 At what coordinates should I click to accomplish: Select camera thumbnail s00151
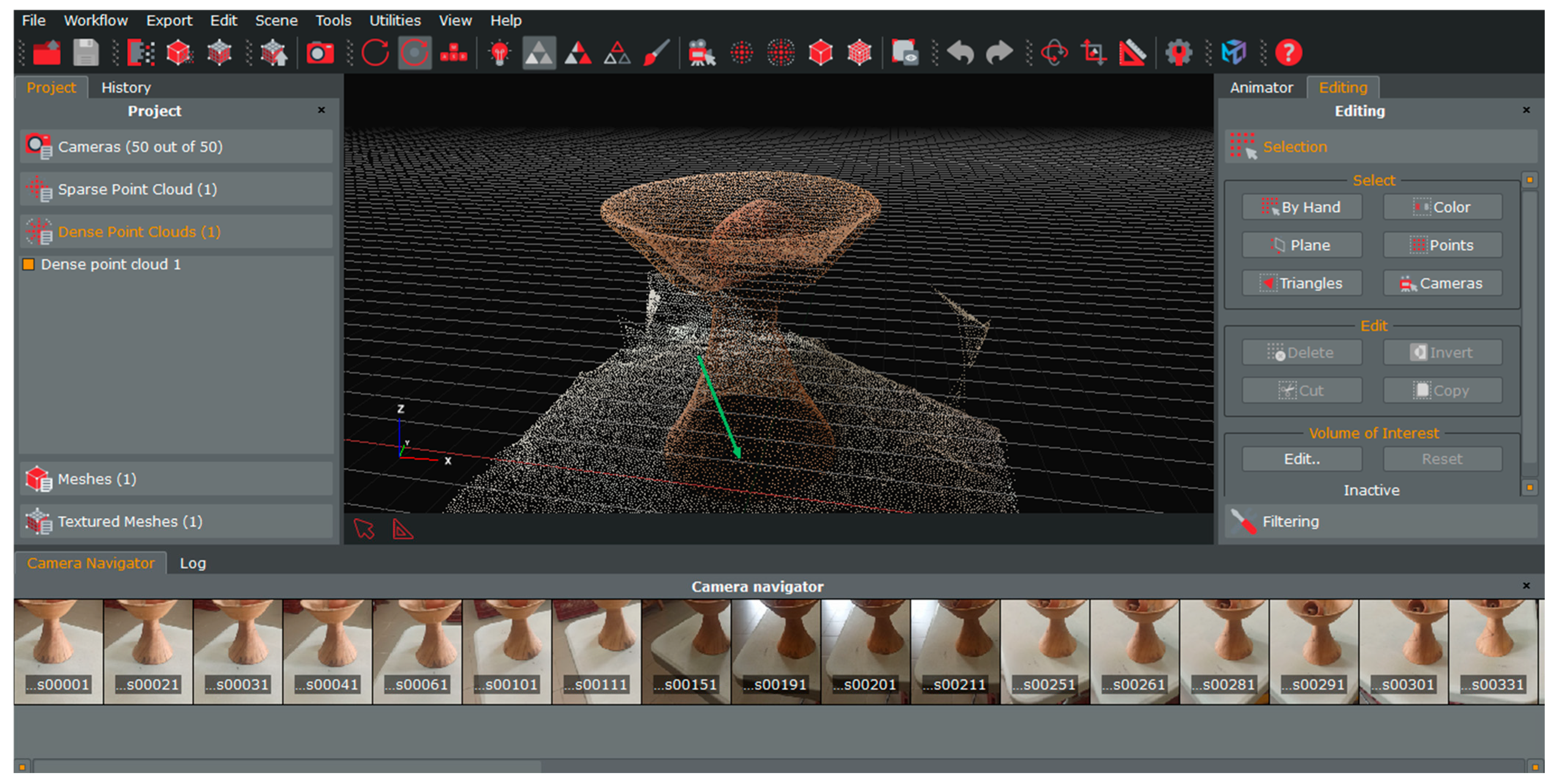click(686, 651)
